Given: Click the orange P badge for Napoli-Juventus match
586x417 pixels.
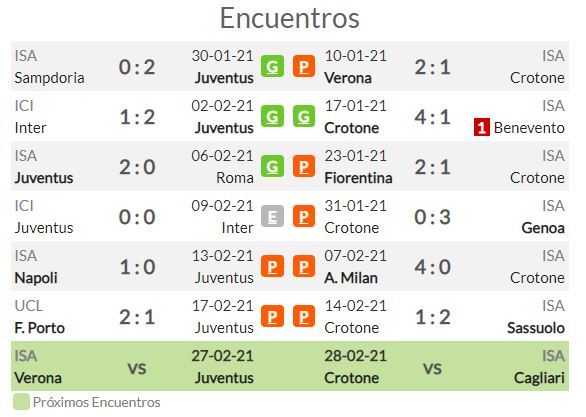Looking at the screenshot, I should (x=272, y=266).
